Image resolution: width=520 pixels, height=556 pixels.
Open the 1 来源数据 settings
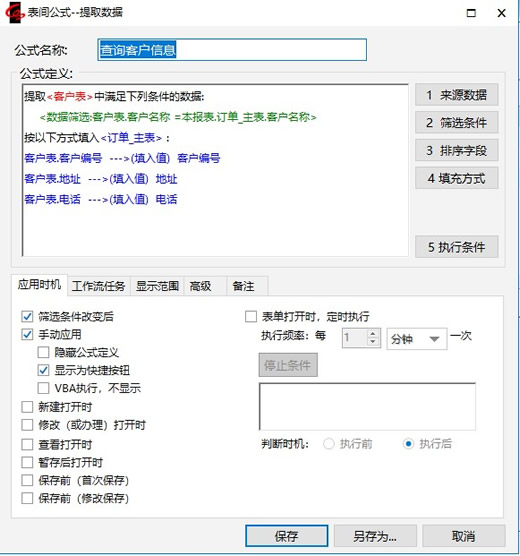pyautogui.click(x=457, y=95)
